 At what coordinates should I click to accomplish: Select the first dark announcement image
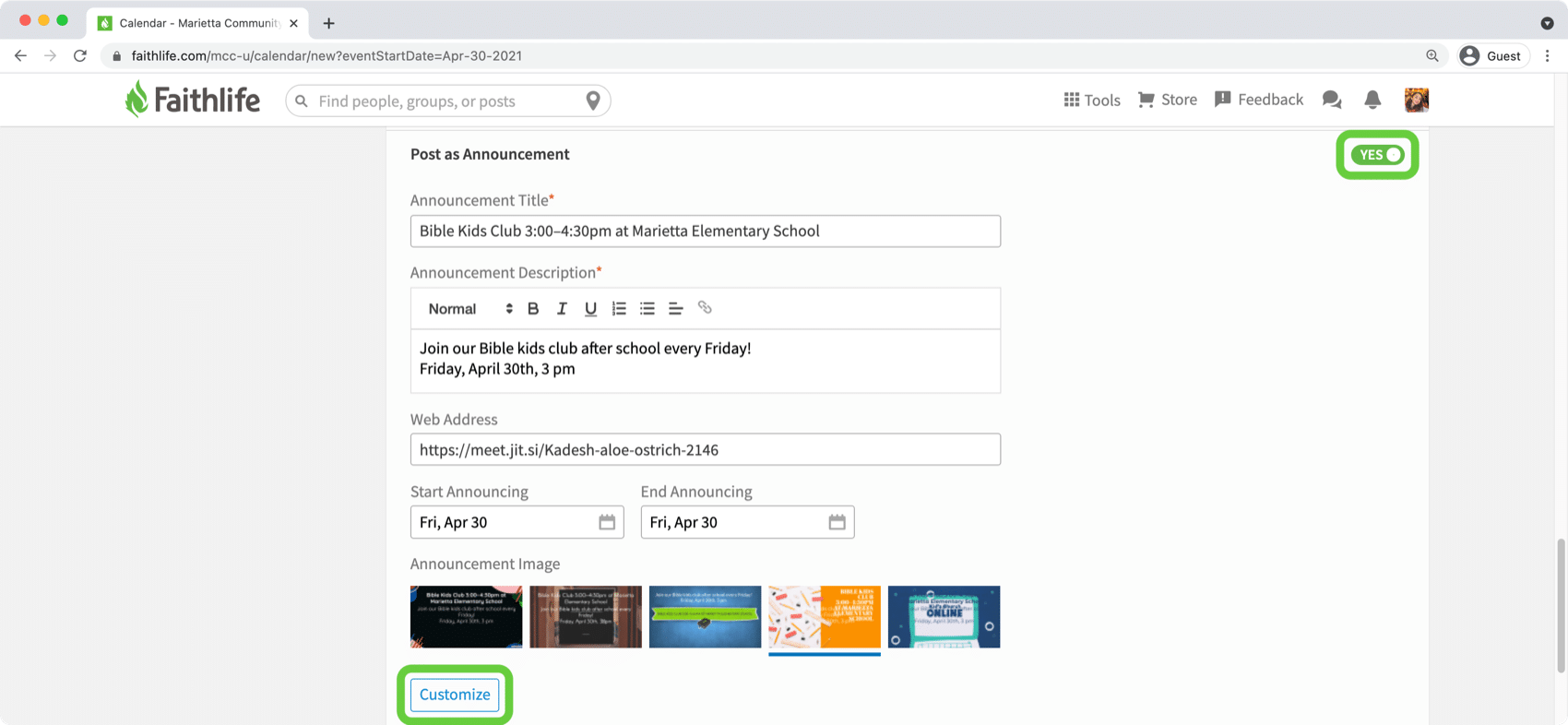466,616
